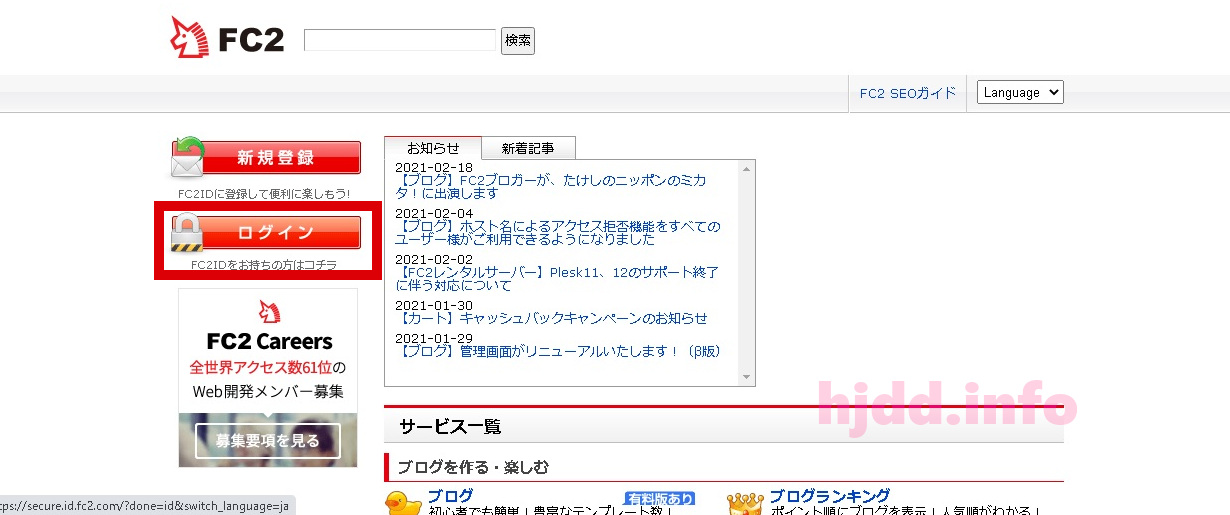This screenshot has width=1230, height=515.
Task: Open the Language dropdown
Action: (x=1020, y=92)
